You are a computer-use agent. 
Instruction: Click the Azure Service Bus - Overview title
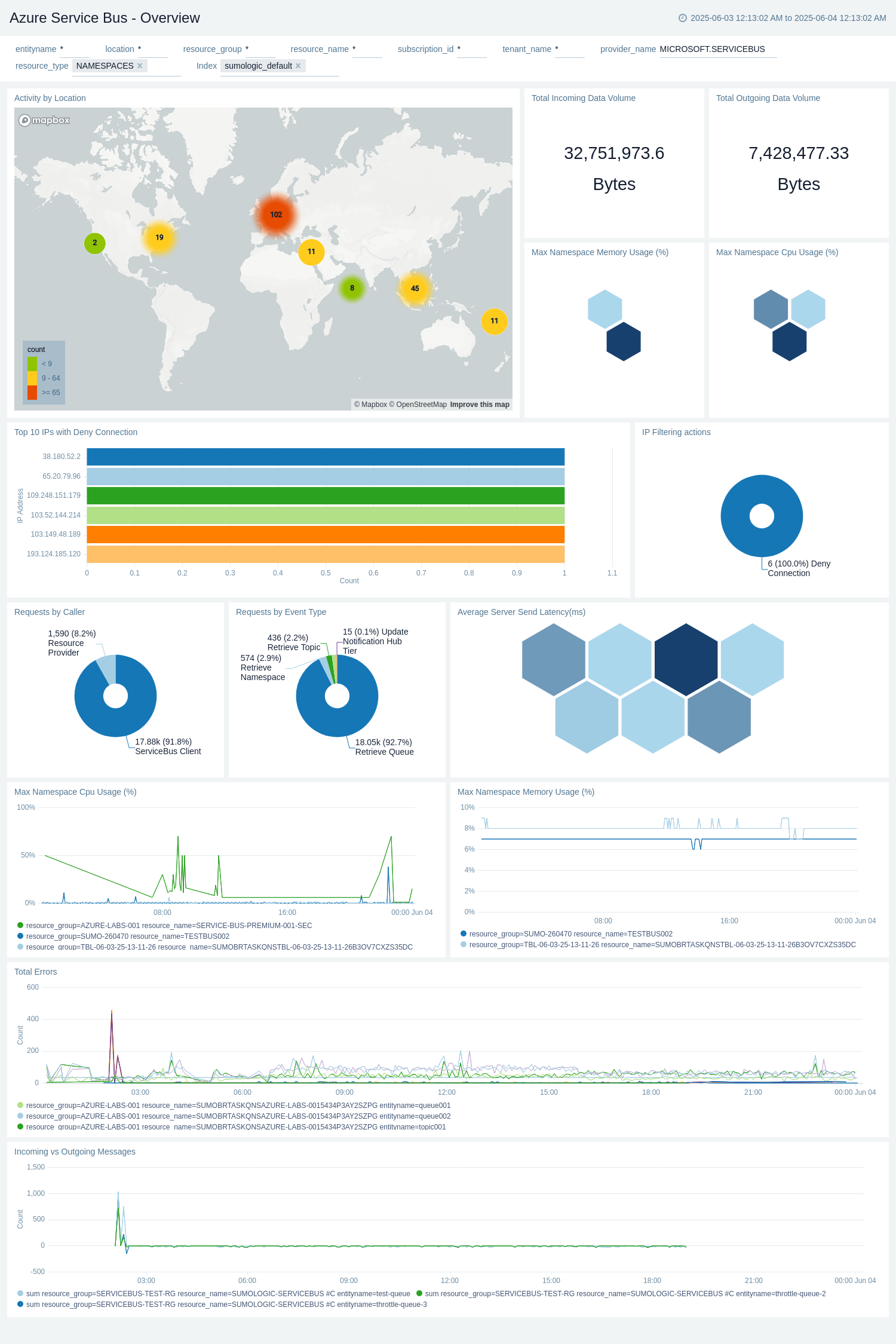(105, 18)
